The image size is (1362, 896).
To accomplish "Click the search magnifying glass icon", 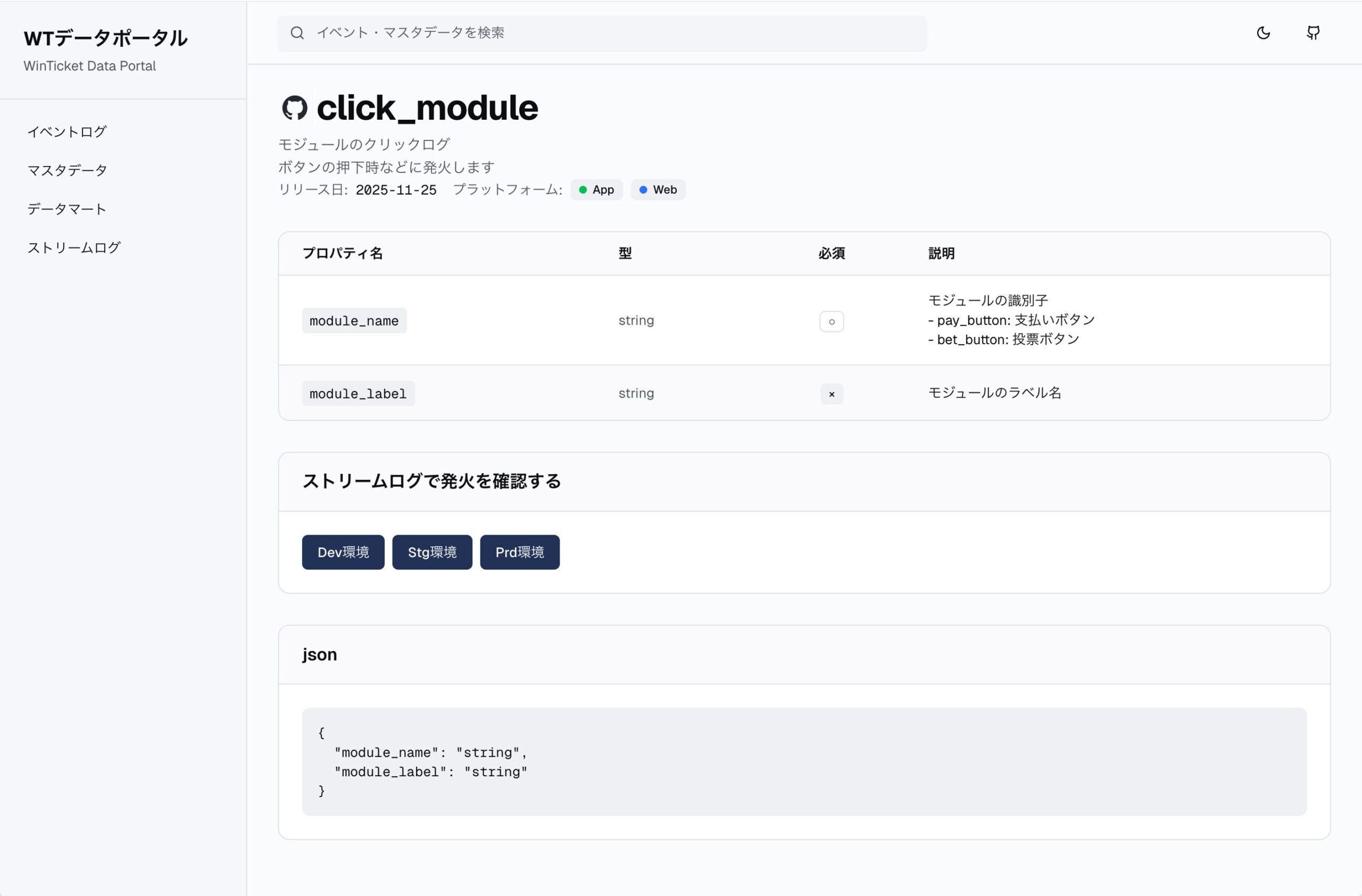I will click(297, 32).
